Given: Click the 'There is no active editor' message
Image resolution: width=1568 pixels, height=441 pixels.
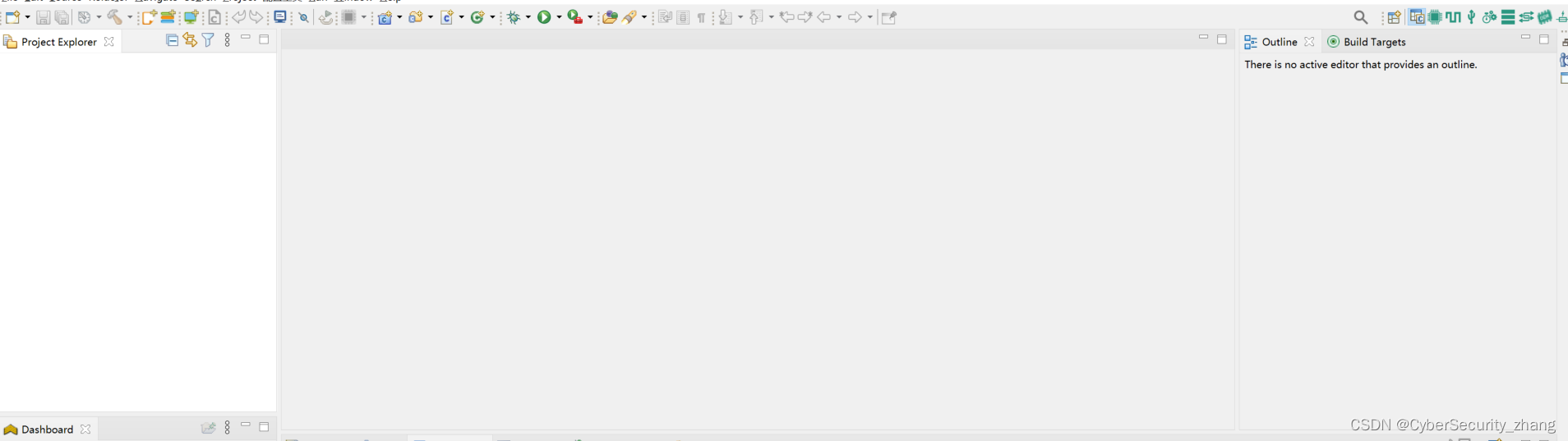Looking at the screenshot, I should [1360, 64].
